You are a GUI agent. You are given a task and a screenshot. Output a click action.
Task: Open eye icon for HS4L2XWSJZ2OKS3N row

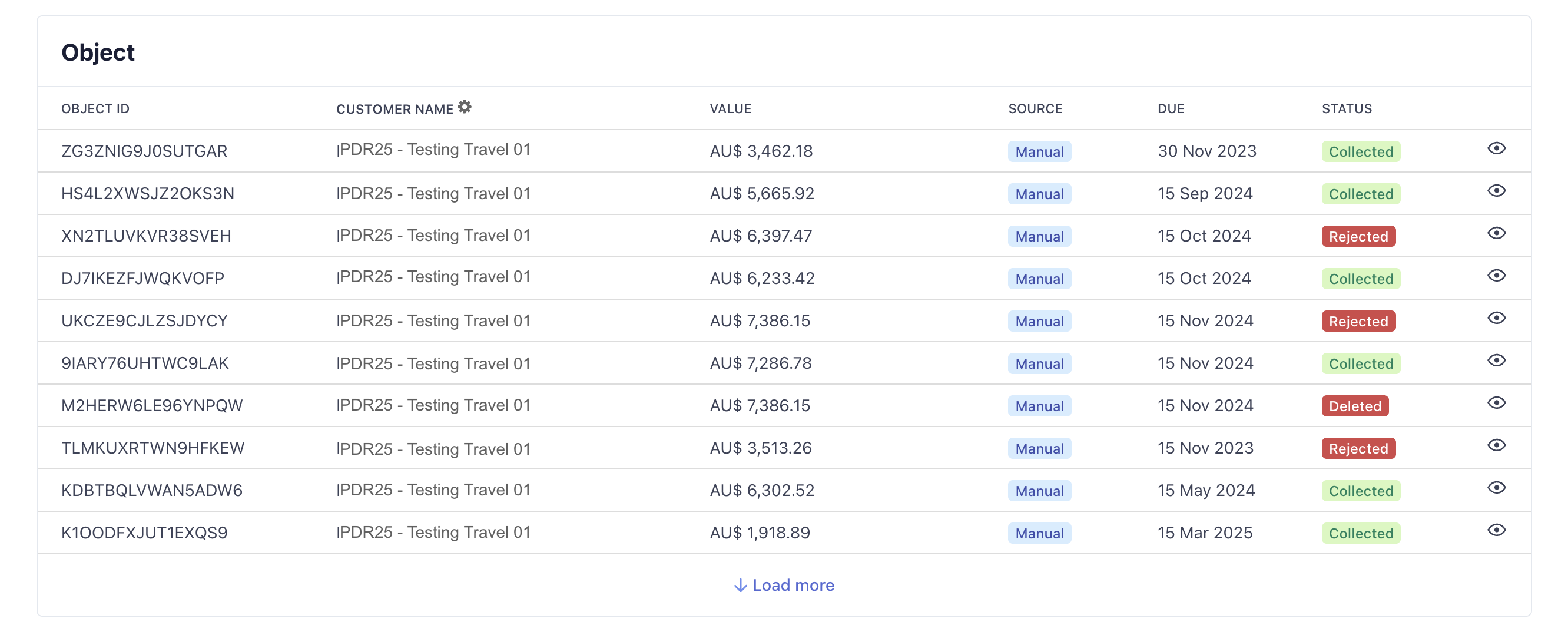[1496, 191]
